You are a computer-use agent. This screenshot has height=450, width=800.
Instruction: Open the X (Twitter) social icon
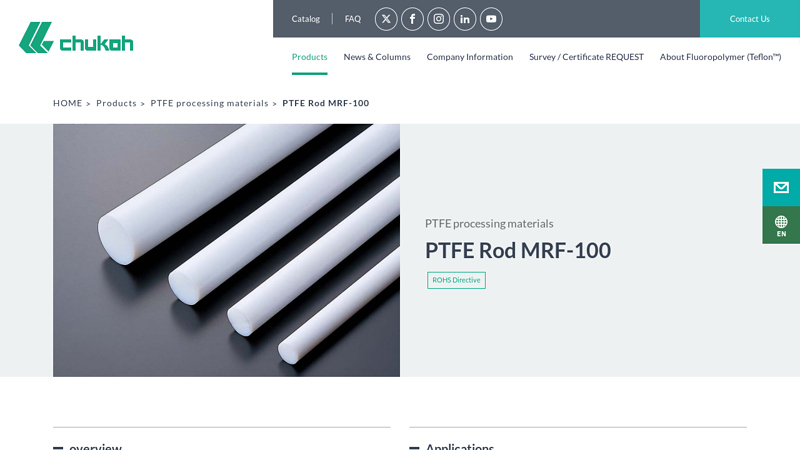point(386,19)
